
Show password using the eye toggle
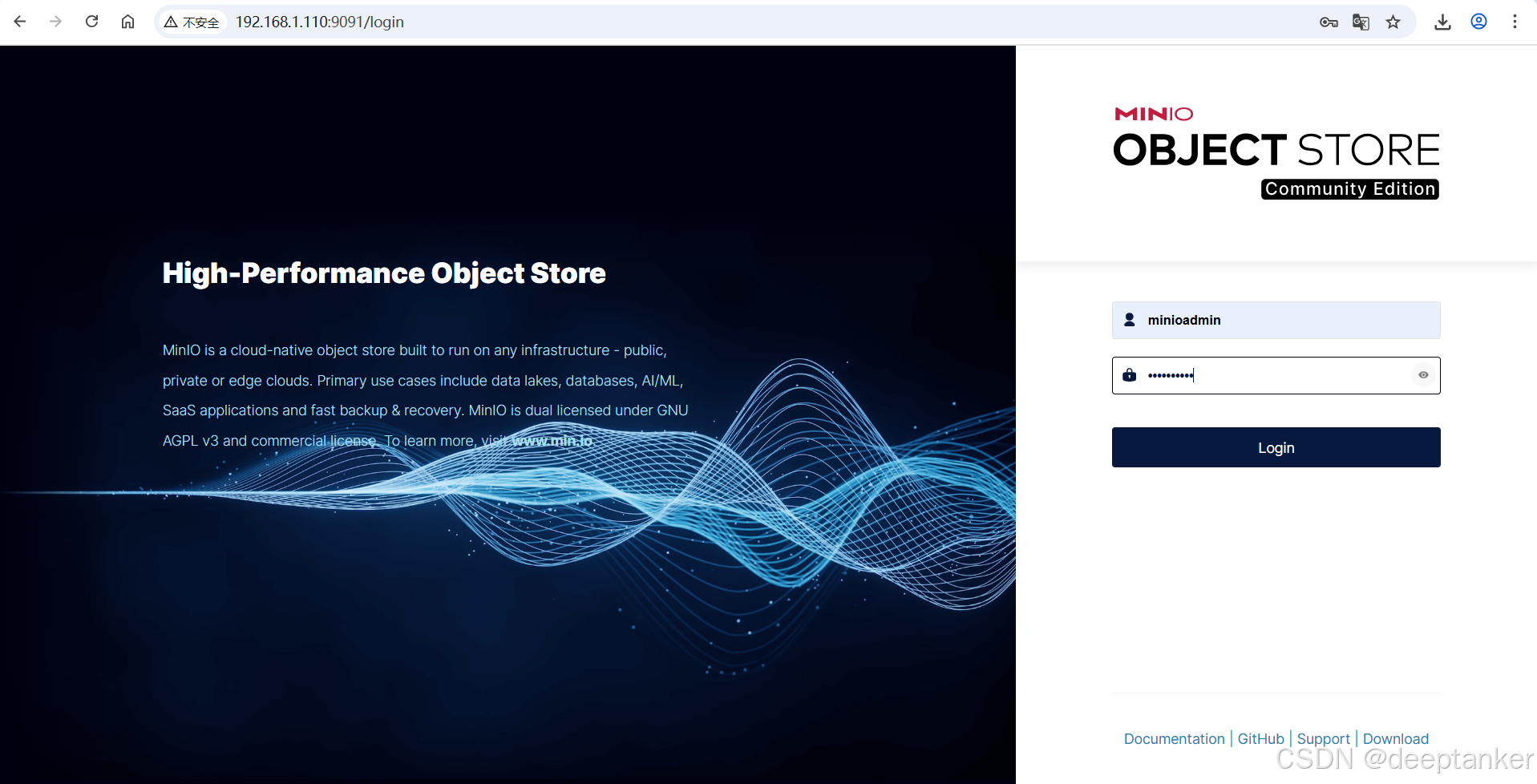(1423, 374)
